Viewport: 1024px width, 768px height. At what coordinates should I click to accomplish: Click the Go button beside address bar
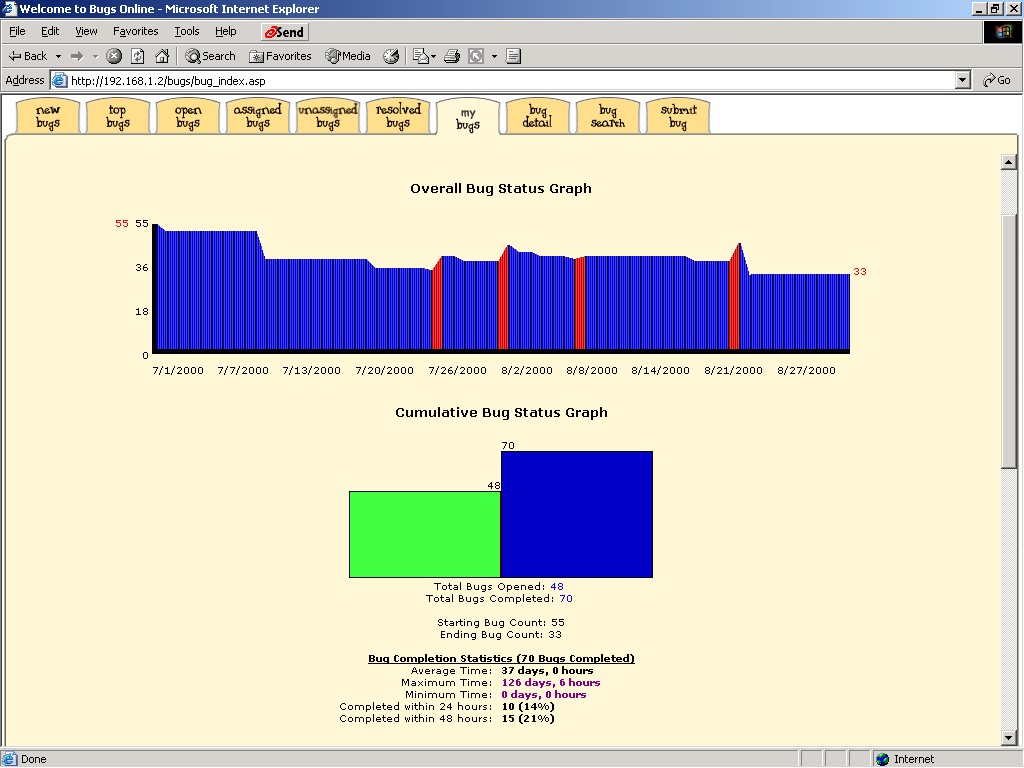pos(997,80)
